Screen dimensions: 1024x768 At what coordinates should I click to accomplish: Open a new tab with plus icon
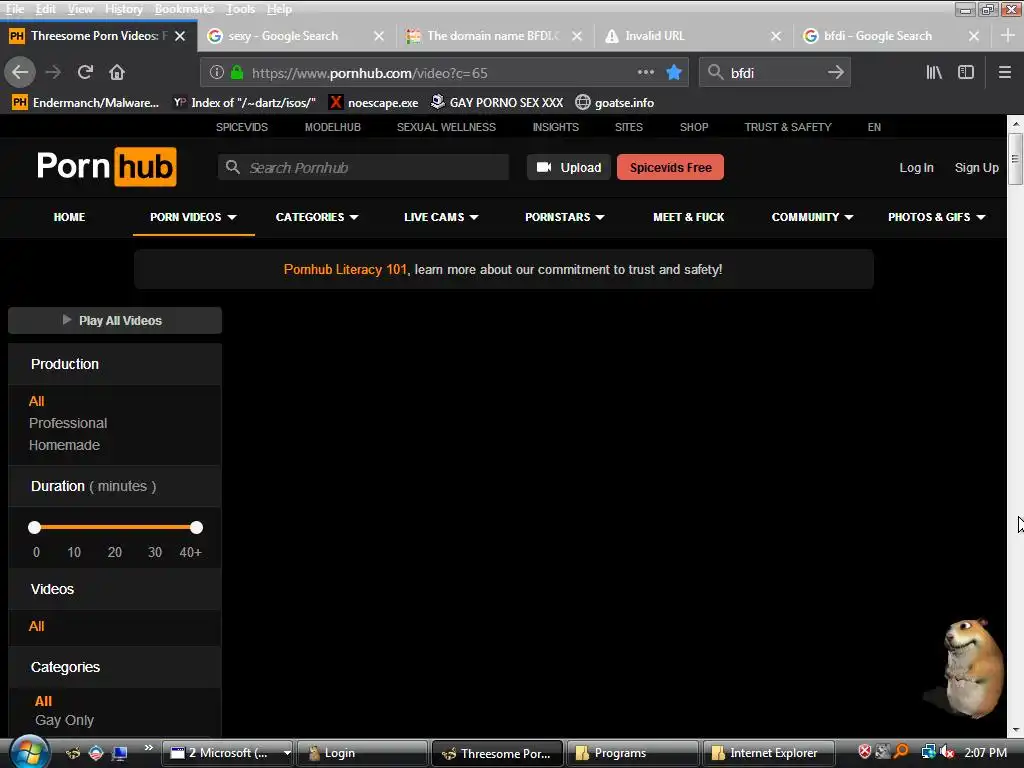[x=1008, y=36]
